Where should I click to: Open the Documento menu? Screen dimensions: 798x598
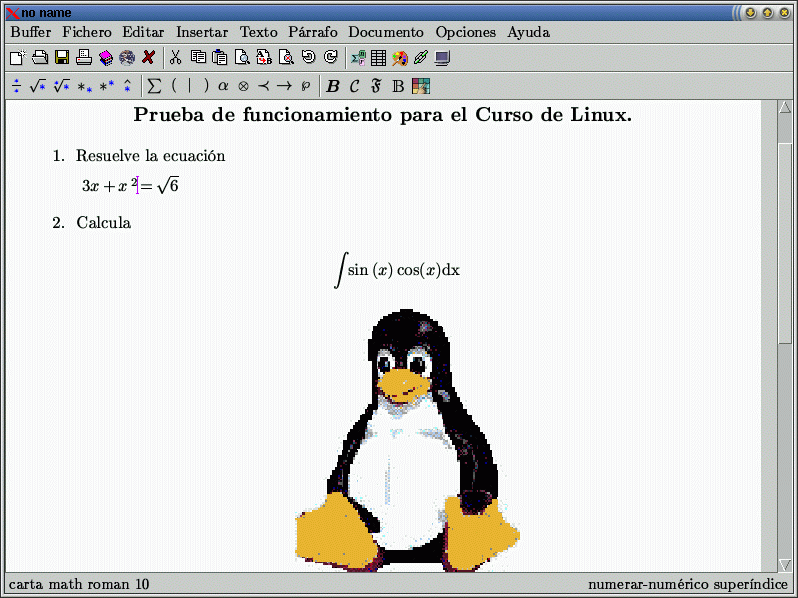tap(386, 32)
